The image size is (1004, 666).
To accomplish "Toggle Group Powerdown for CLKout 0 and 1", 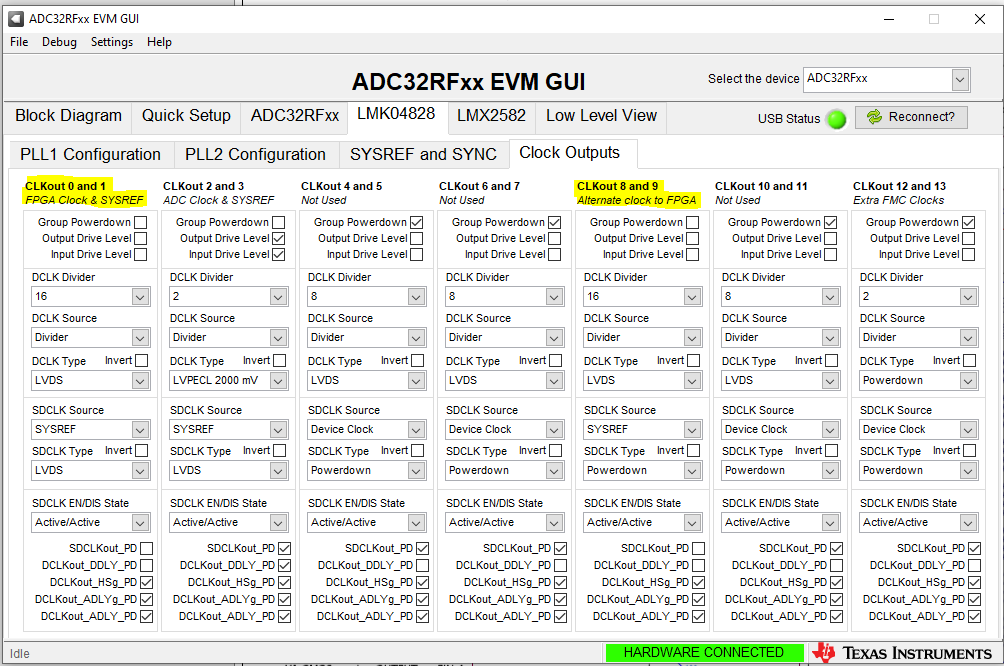I will [x=141, y=222].
